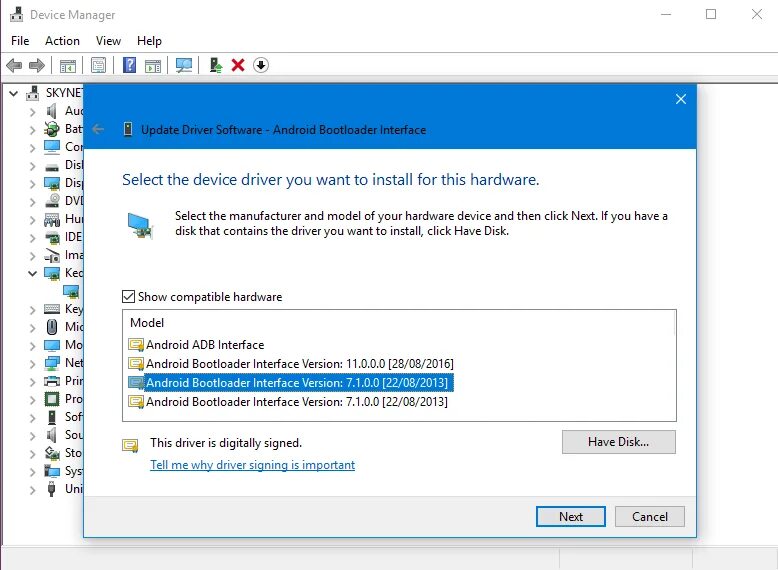Image resolution: width=778 pixels, height=570 pixels.
Task: Select the device under expanded Ked category
Action: (x=71, y=292)
